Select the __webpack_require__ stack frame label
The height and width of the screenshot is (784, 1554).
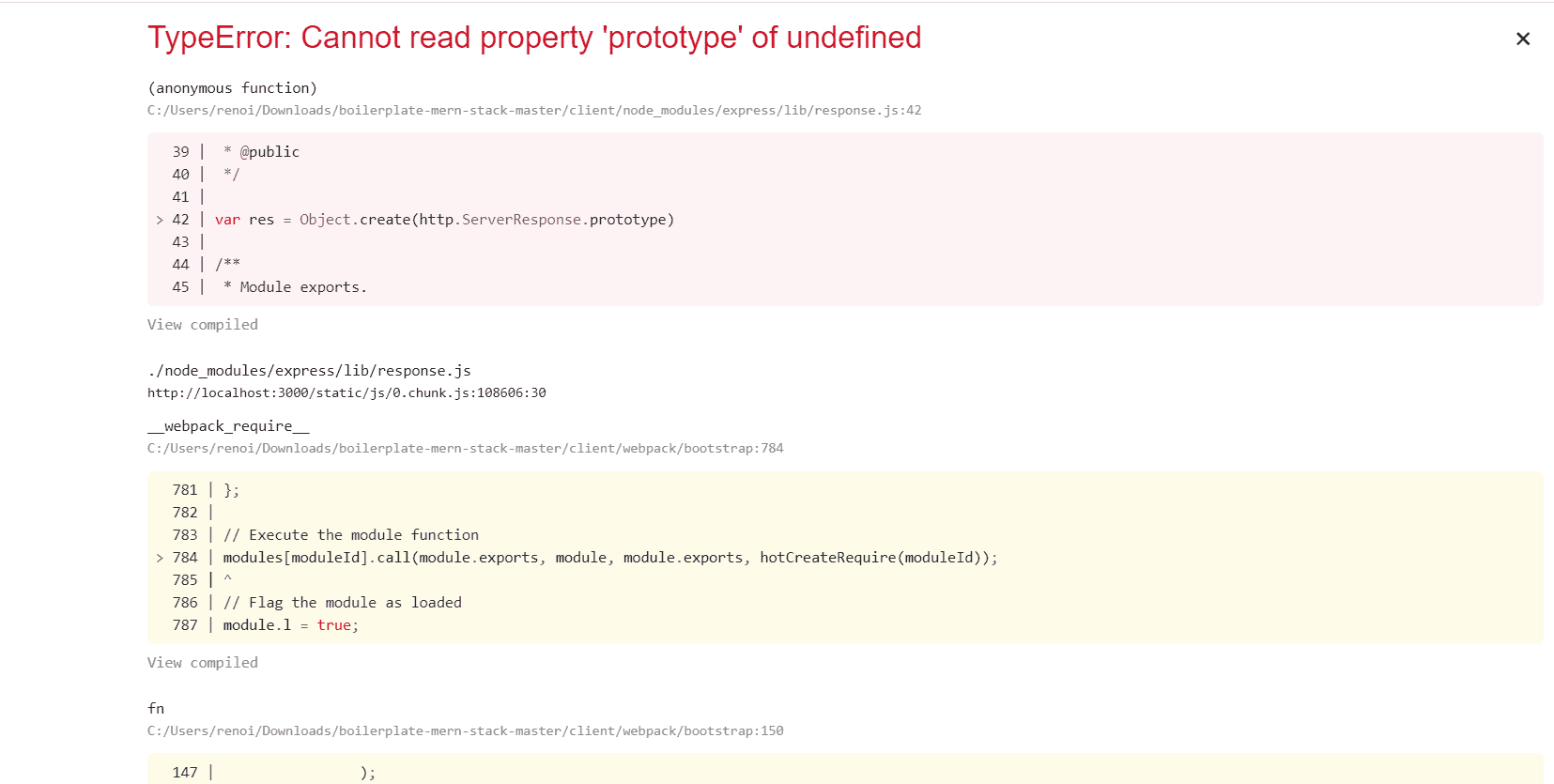pyautogui.click(x=228, y=426)
